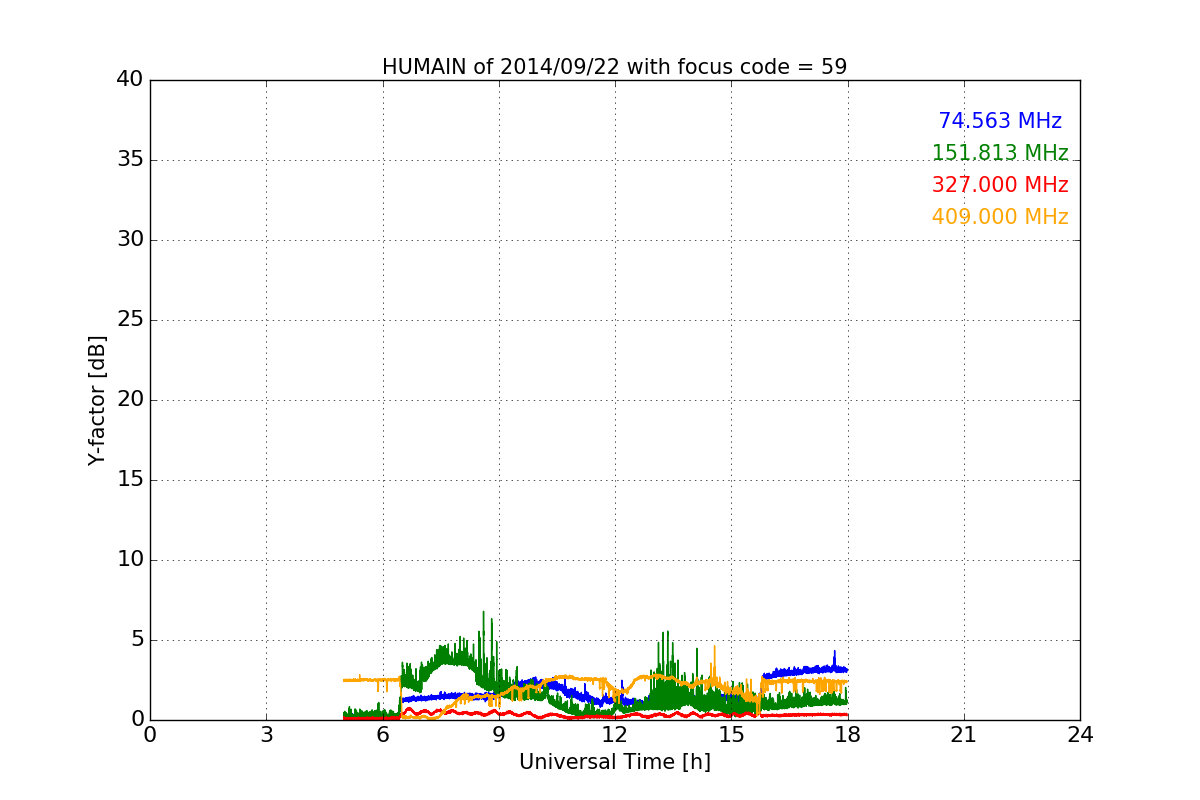Click the y-axis tick value 5
Screen dimensions: 1200x800
pos(137,640)
